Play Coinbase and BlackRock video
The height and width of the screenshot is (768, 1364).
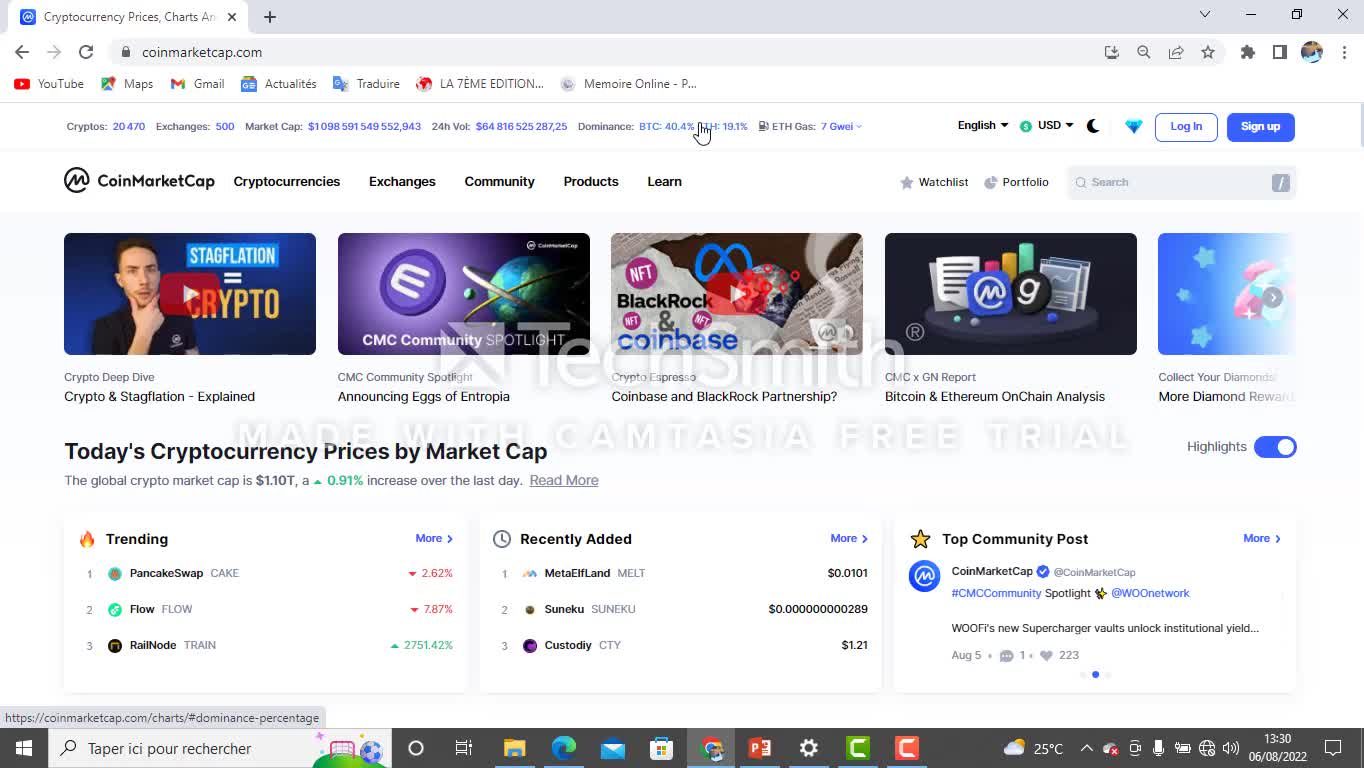click(737, 294)
